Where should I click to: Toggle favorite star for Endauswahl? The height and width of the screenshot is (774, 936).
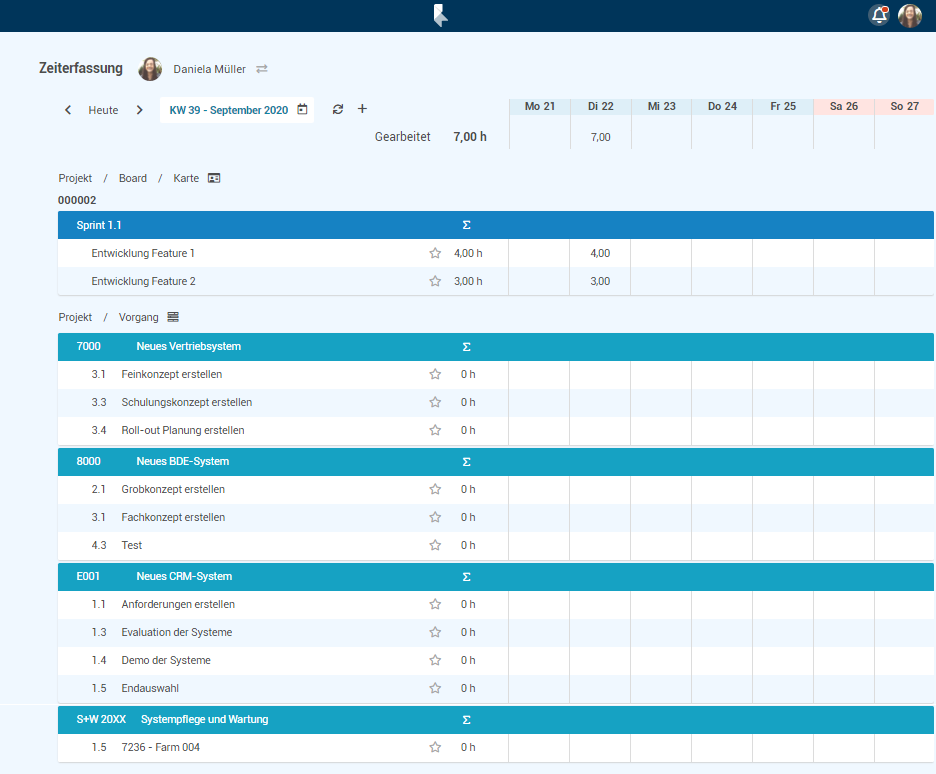point(435,688)
